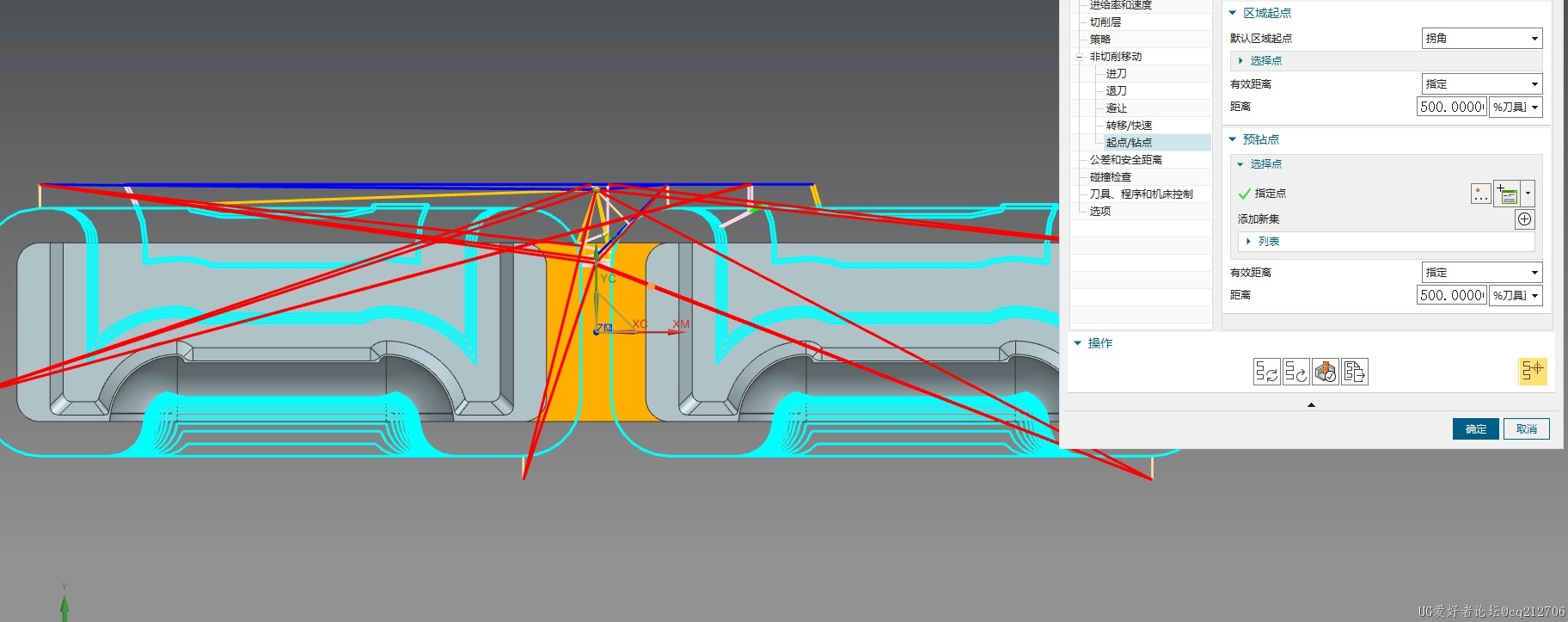
Task: Open the Verify tool path icon under 操作
Action: tap(1325, 372)
